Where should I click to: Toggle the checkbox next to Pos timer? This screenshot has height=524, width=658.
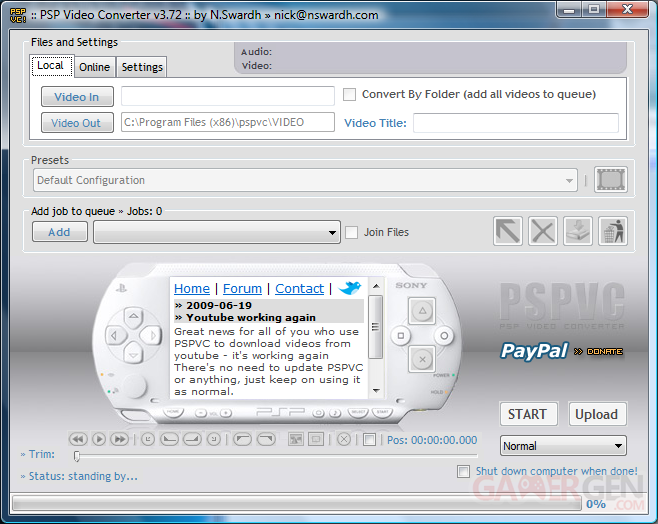(369, 440)
